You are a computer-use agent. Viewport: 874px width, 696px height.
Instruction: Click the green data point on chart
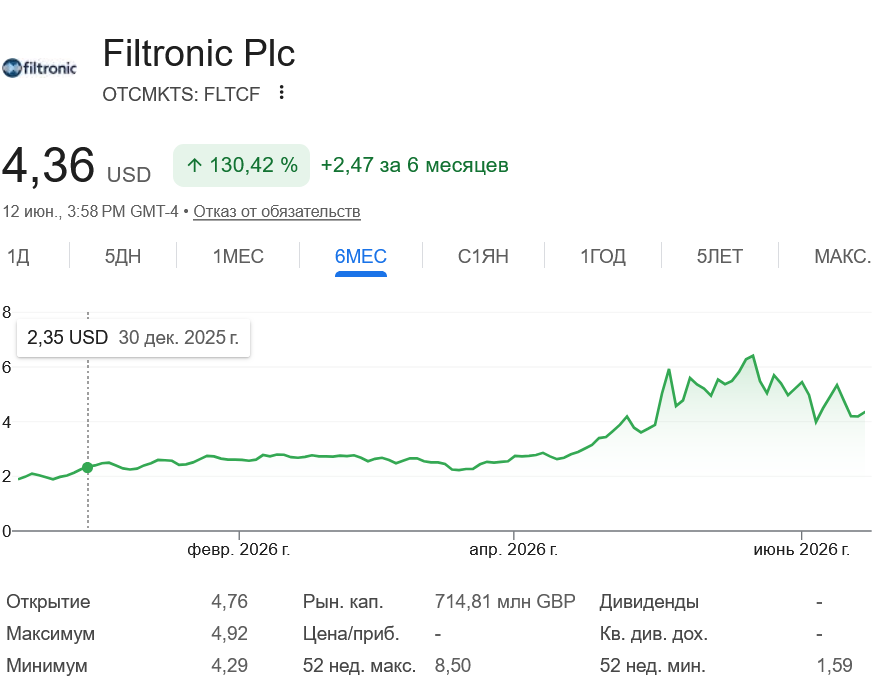88,468
